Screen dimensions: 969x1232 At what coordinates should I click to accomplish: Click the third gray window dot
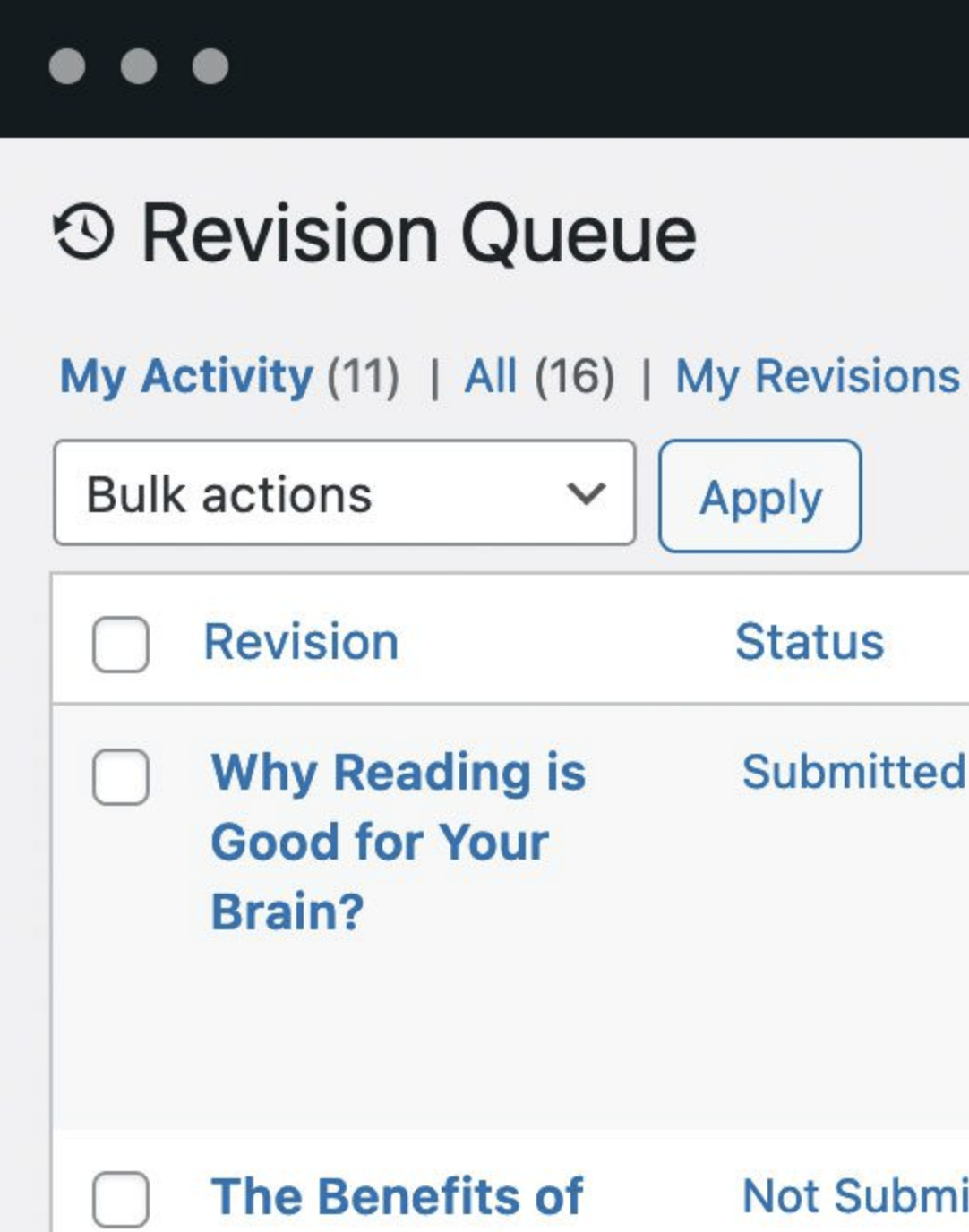tap(210, 66)
